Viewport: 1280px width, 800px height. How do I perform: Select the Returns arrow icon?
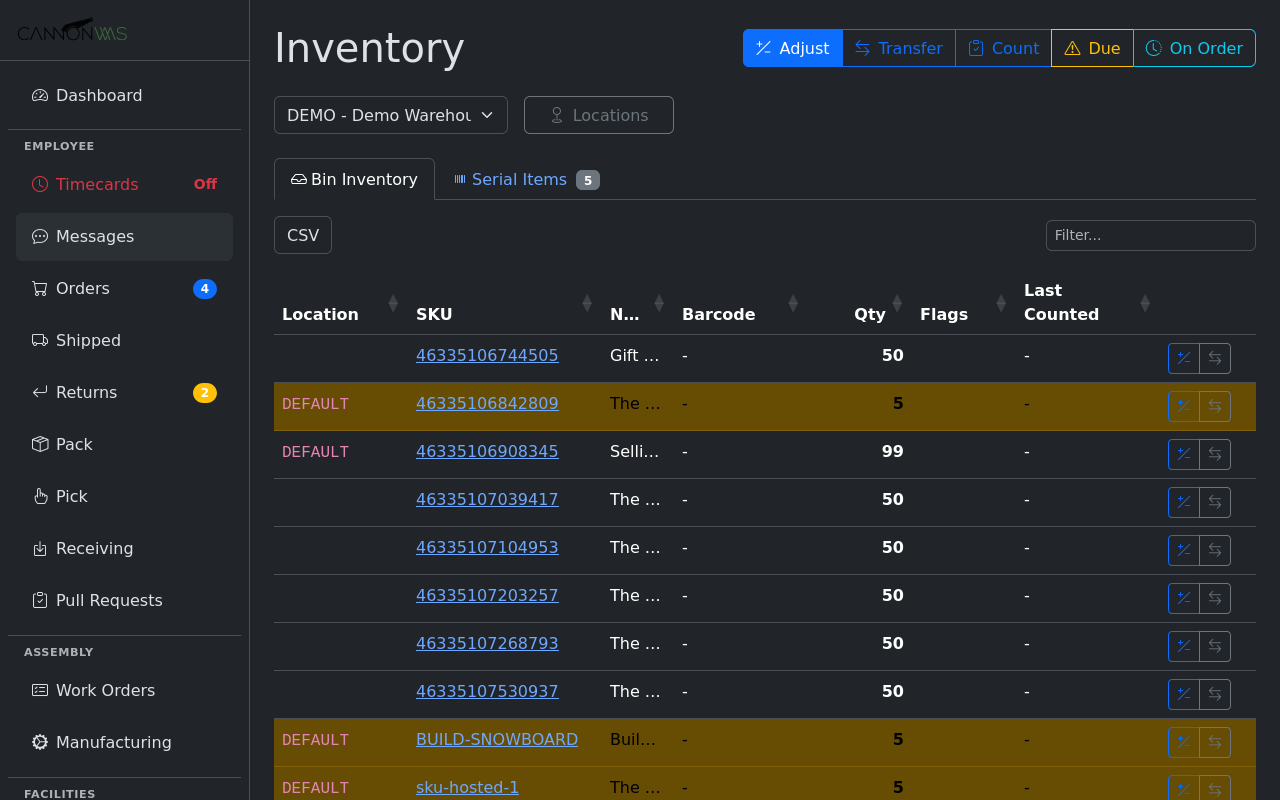click(x=39, y=392)
